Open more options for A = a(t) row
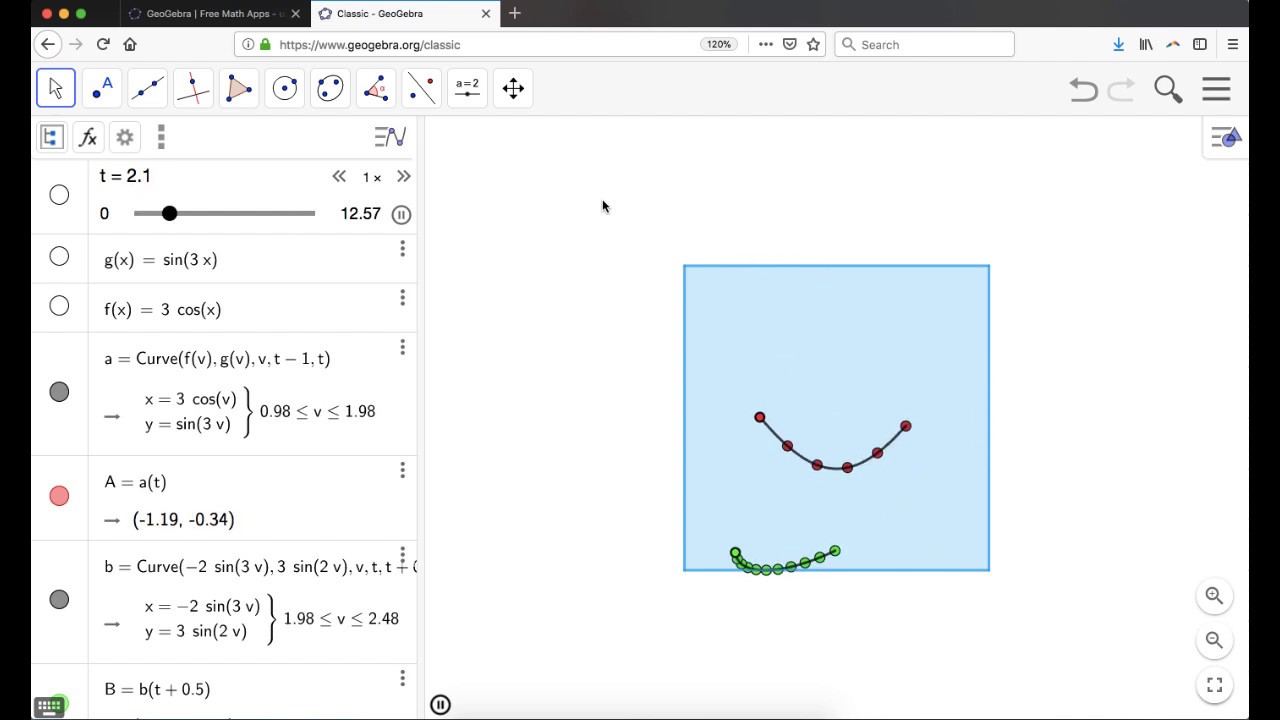 tap(402, 470)
